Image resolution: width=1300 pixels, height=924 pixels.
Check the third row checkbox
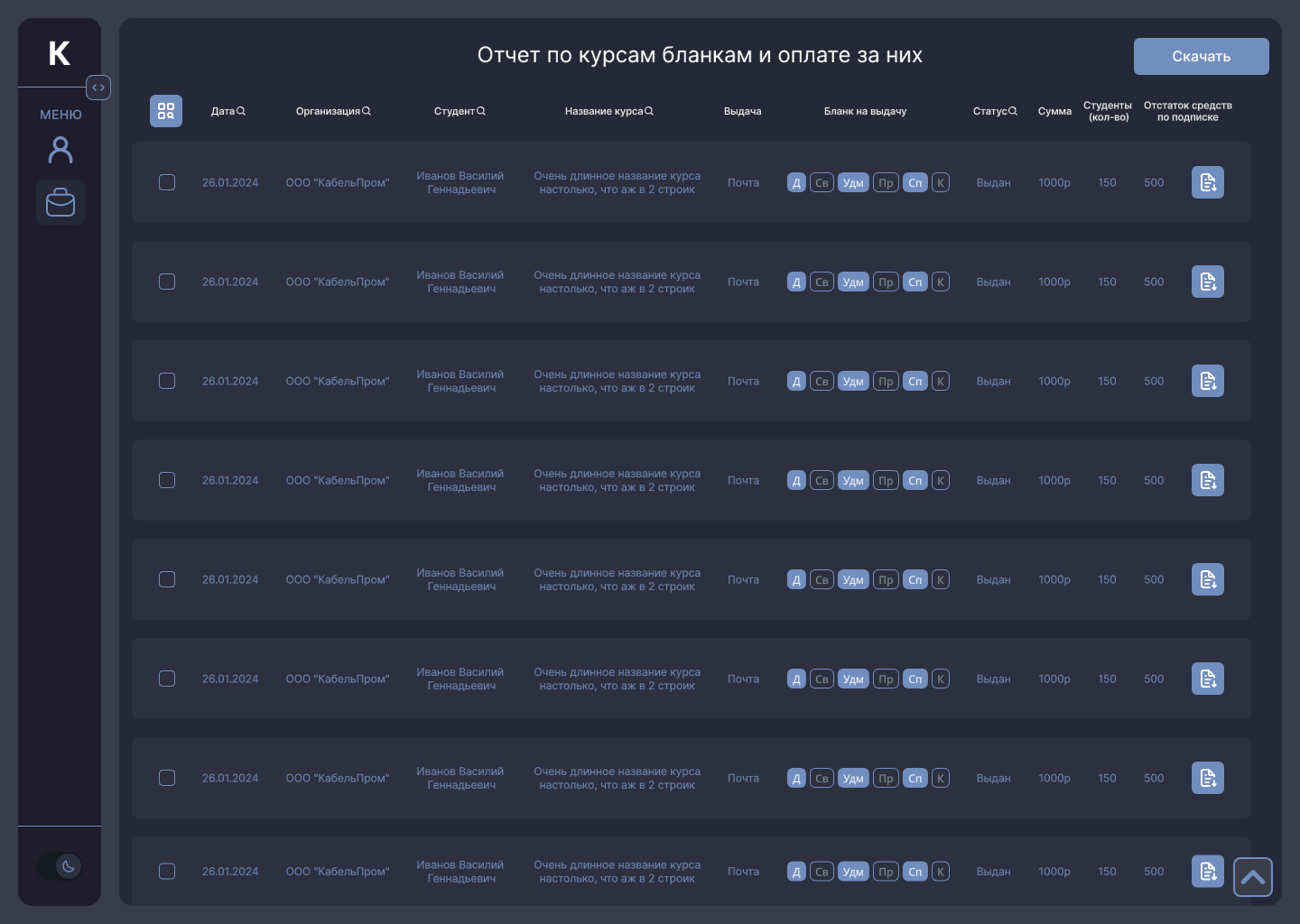click(x=167, y=381)
